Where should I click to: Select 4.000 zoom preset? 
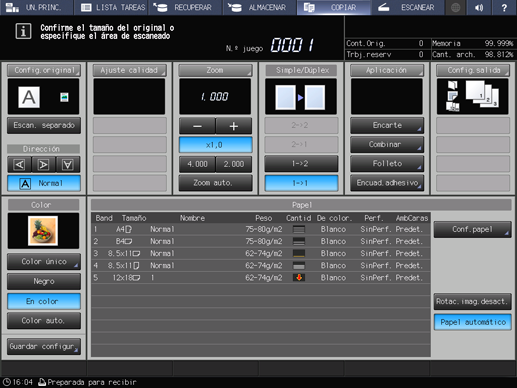coord(197,164)
